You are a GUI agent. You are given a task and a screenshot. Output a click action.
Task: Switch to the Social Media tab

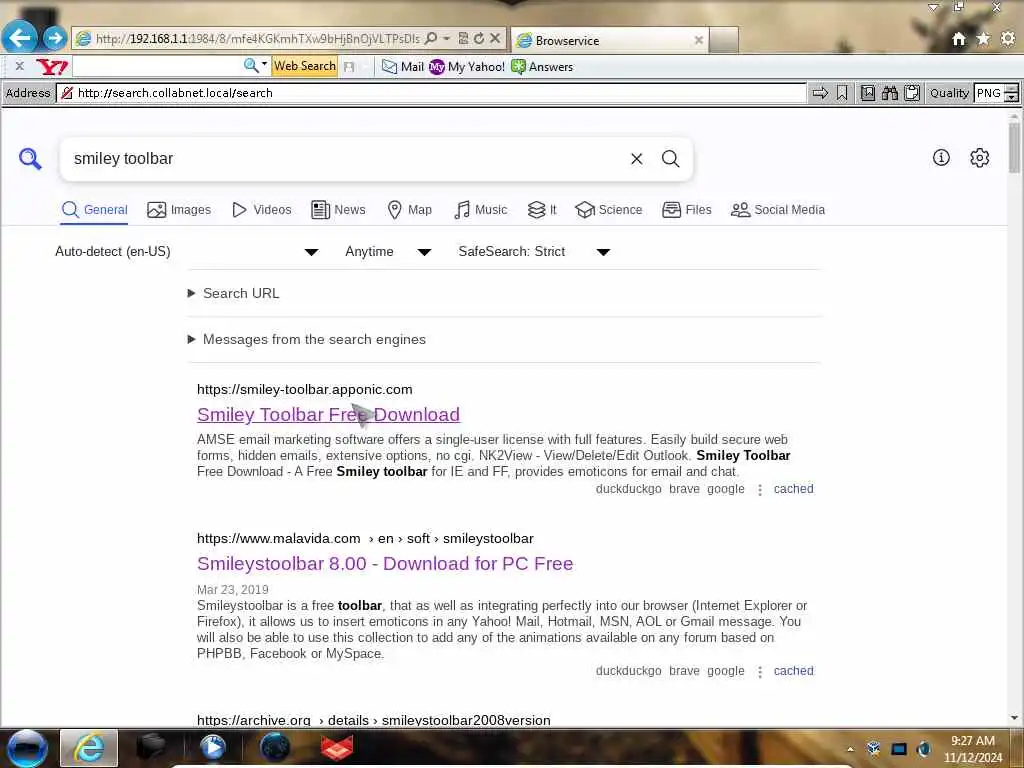[778, 210]
